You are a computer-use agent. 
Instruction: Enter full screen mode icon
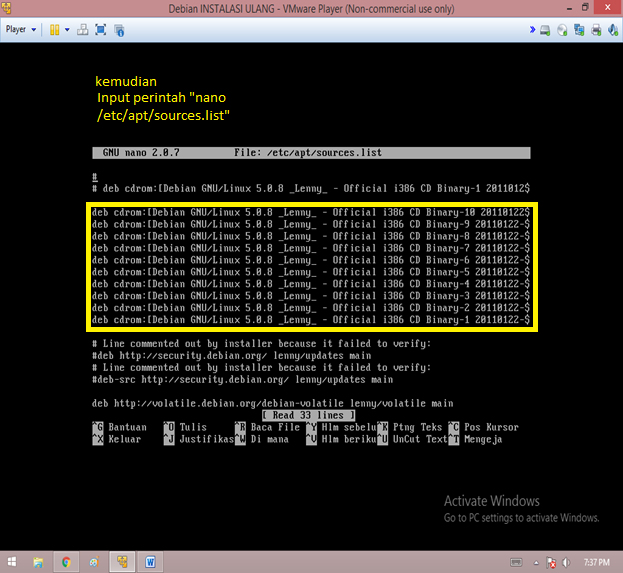click(101, 30)
